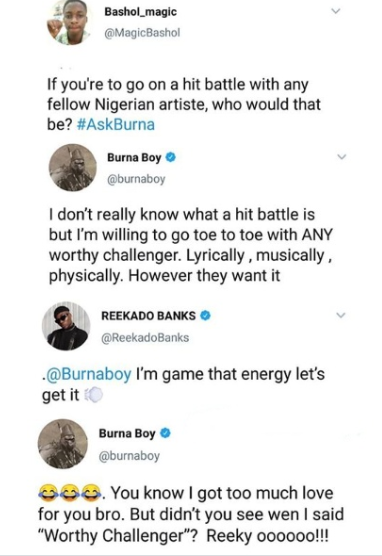Click verified badge beside first Burna Boy name

[171, 157]
